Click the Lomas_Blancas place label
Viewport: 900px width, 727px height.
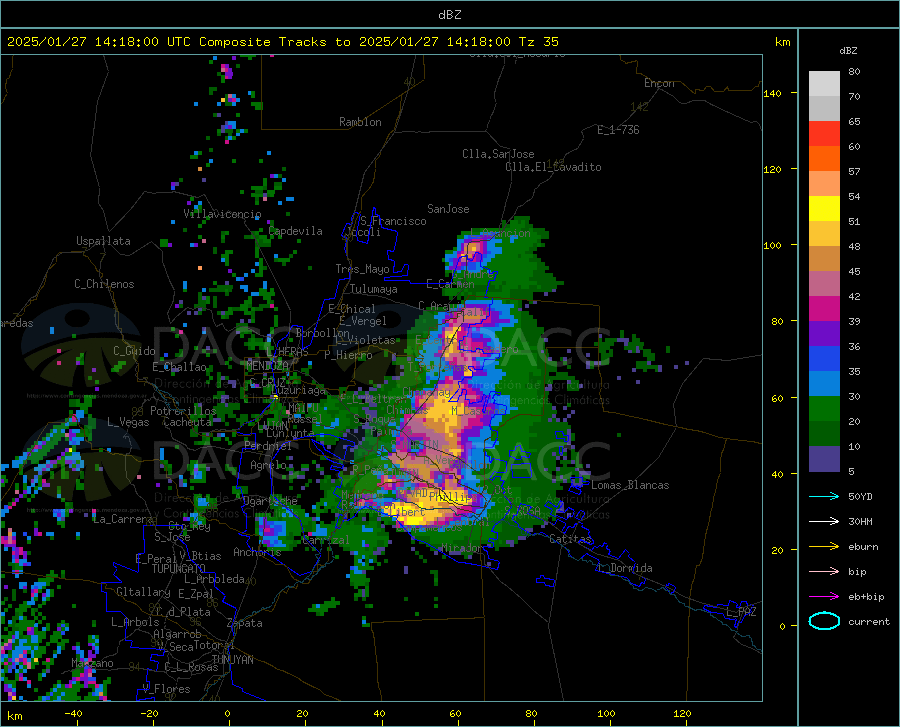[x=630, y=485]
